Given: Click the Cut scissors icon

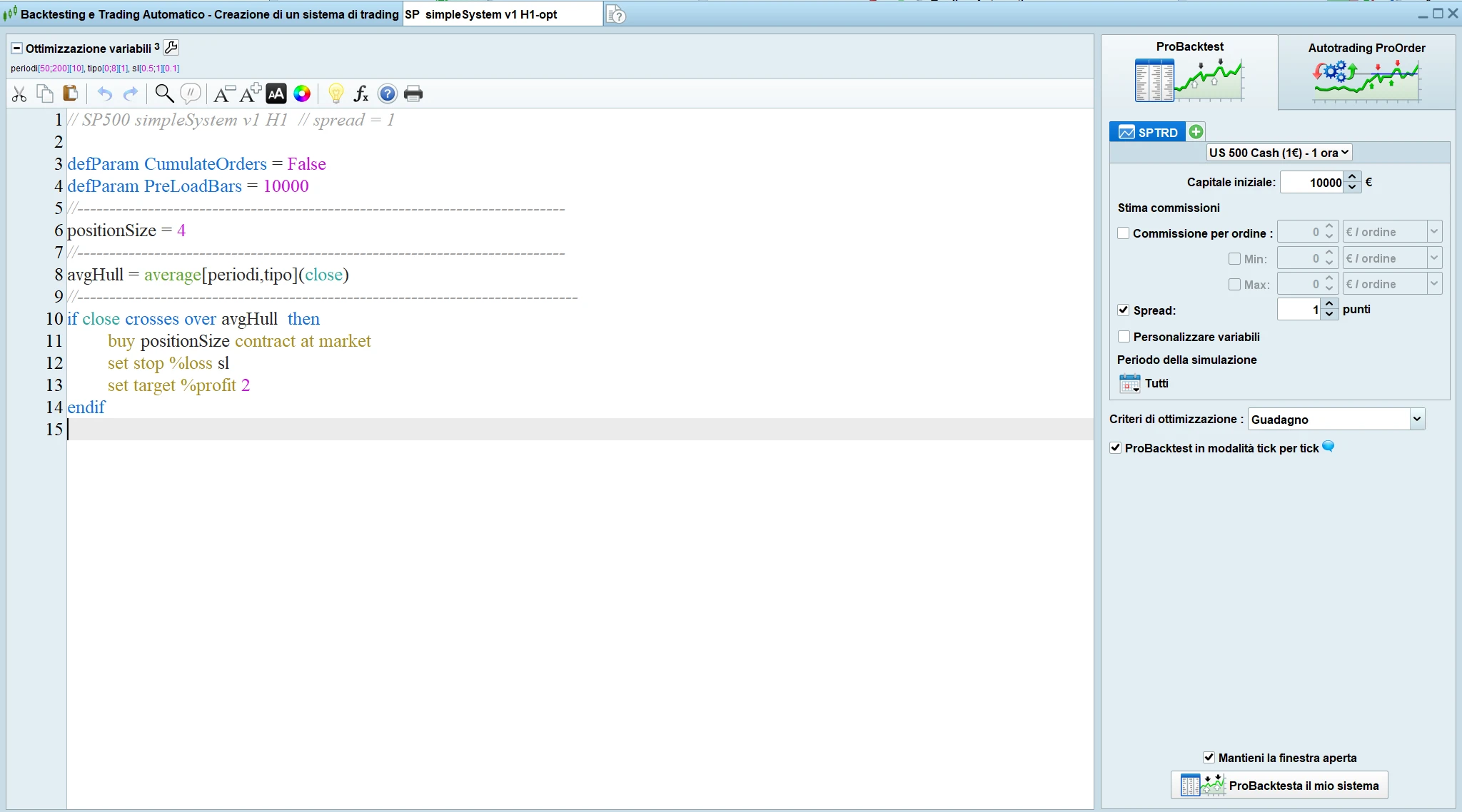Looking at the screenshot, I should point(19,93).
